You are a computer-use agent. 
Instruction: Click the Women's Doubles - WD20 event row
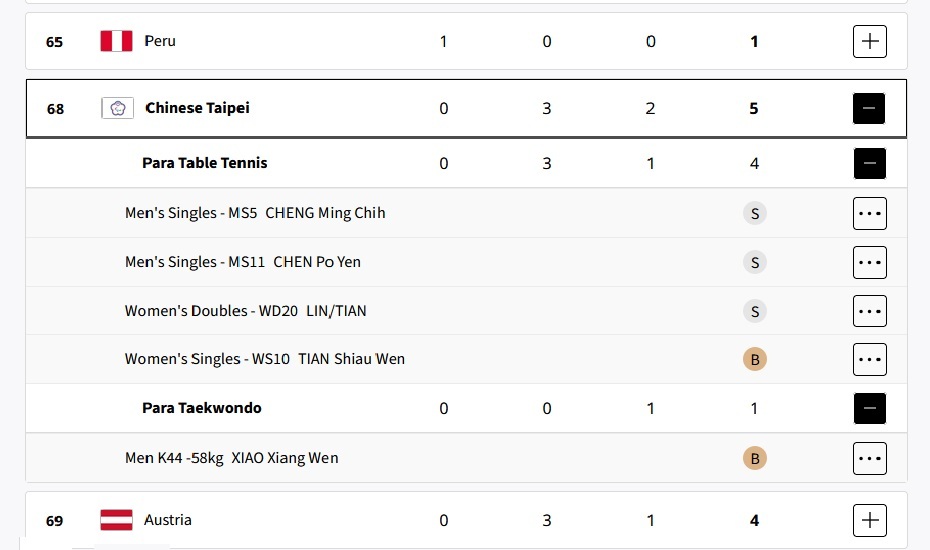(466, 311)
